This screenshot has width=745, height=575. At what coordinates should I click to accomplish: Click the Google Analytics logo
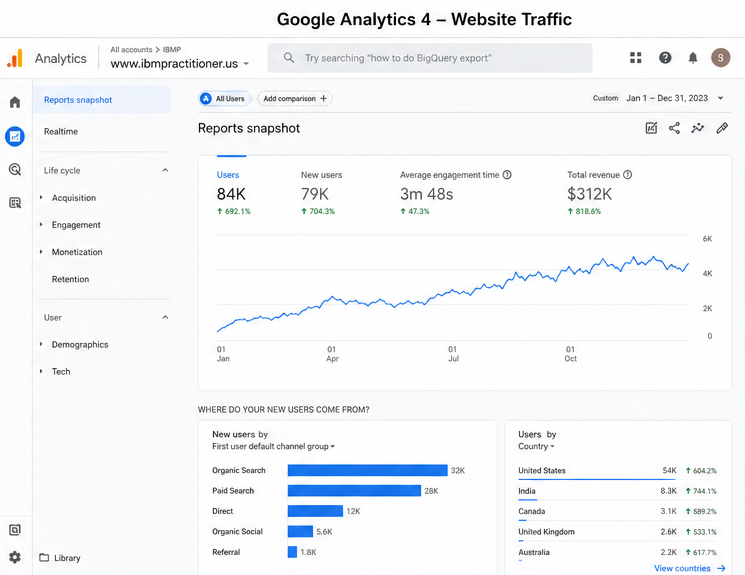[x=15, y=58]
